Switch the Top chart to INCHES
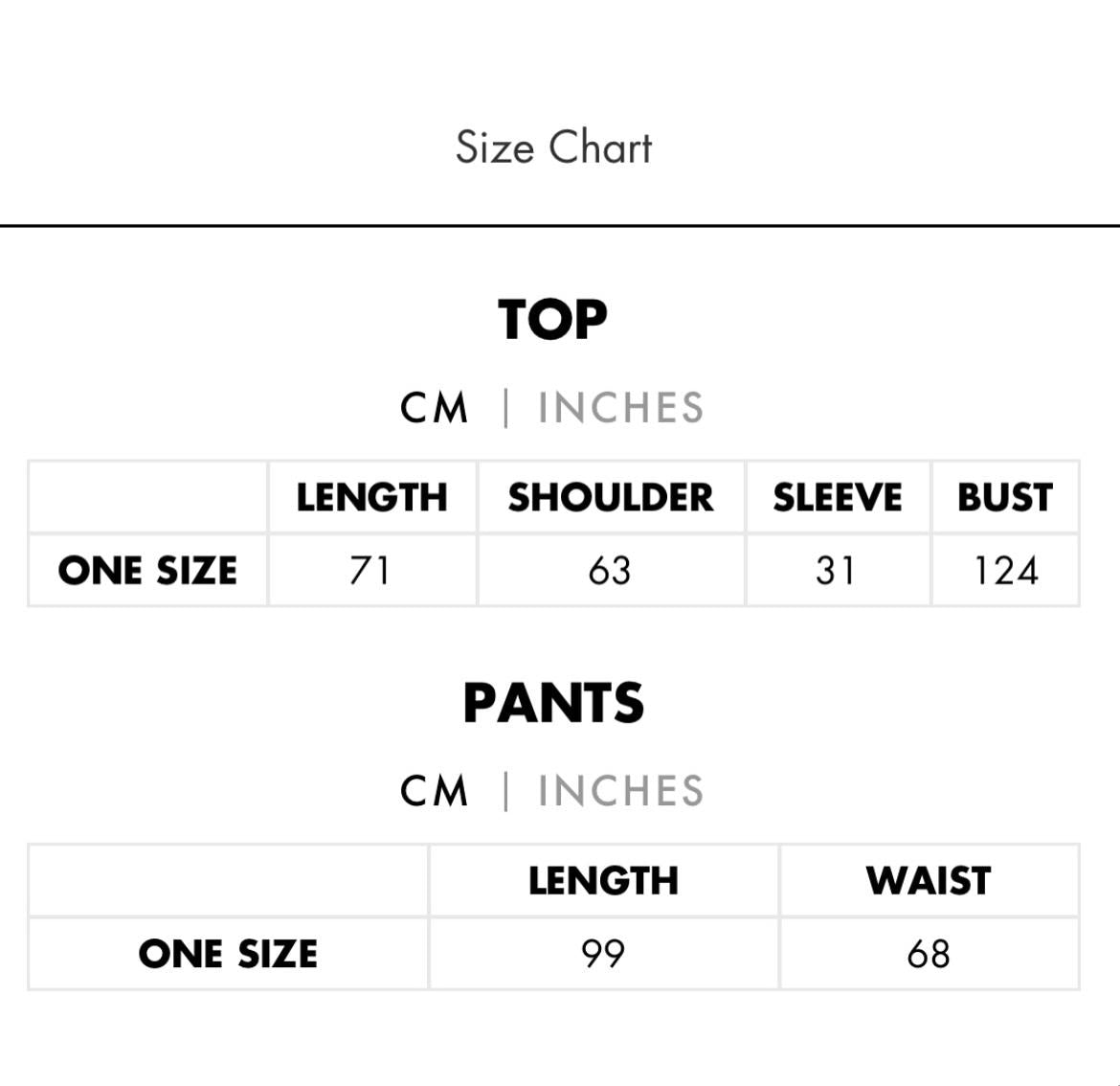Image resolution: width=1120 pixels, height=1086 pixels. (x=620, y=408)
